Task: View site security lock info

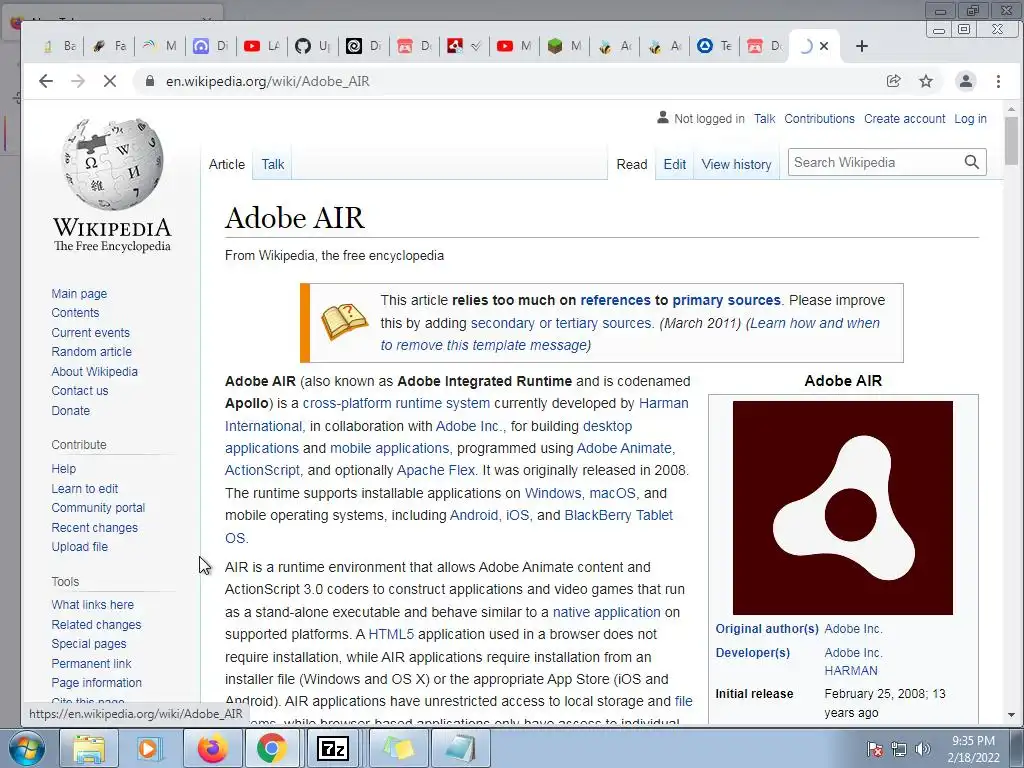Action: tap(150, 81)
